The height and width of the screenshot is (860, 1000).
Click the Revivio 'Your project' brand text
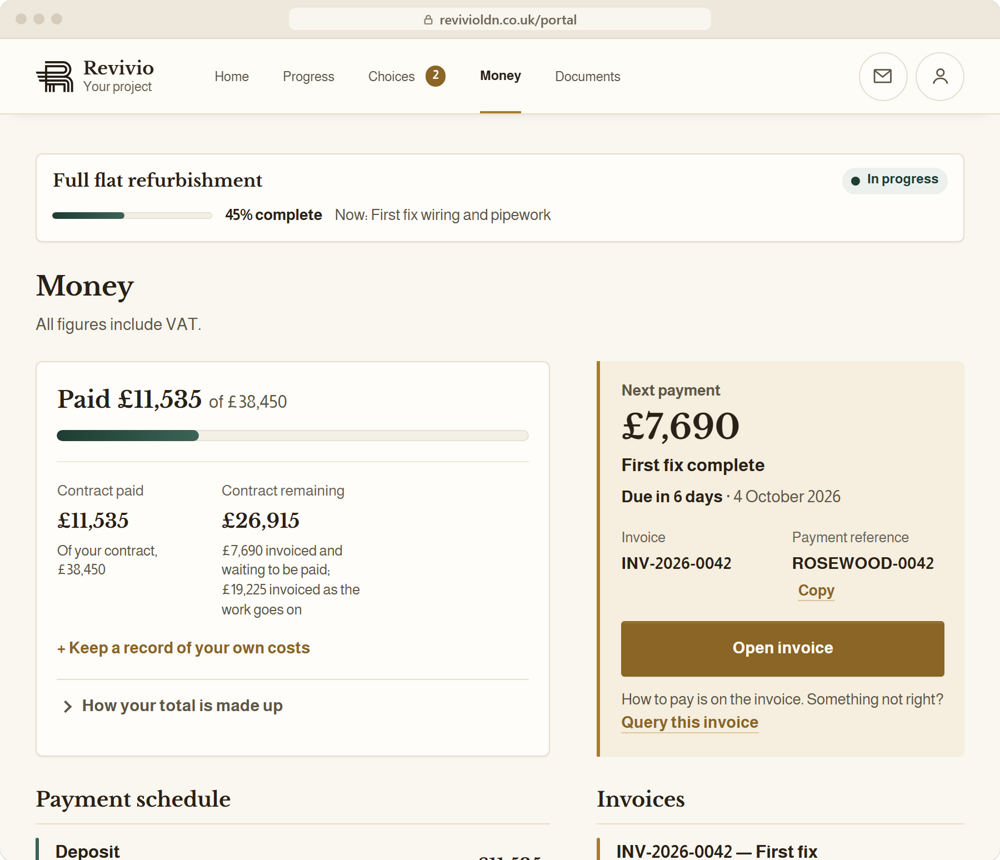click(118, 77)
